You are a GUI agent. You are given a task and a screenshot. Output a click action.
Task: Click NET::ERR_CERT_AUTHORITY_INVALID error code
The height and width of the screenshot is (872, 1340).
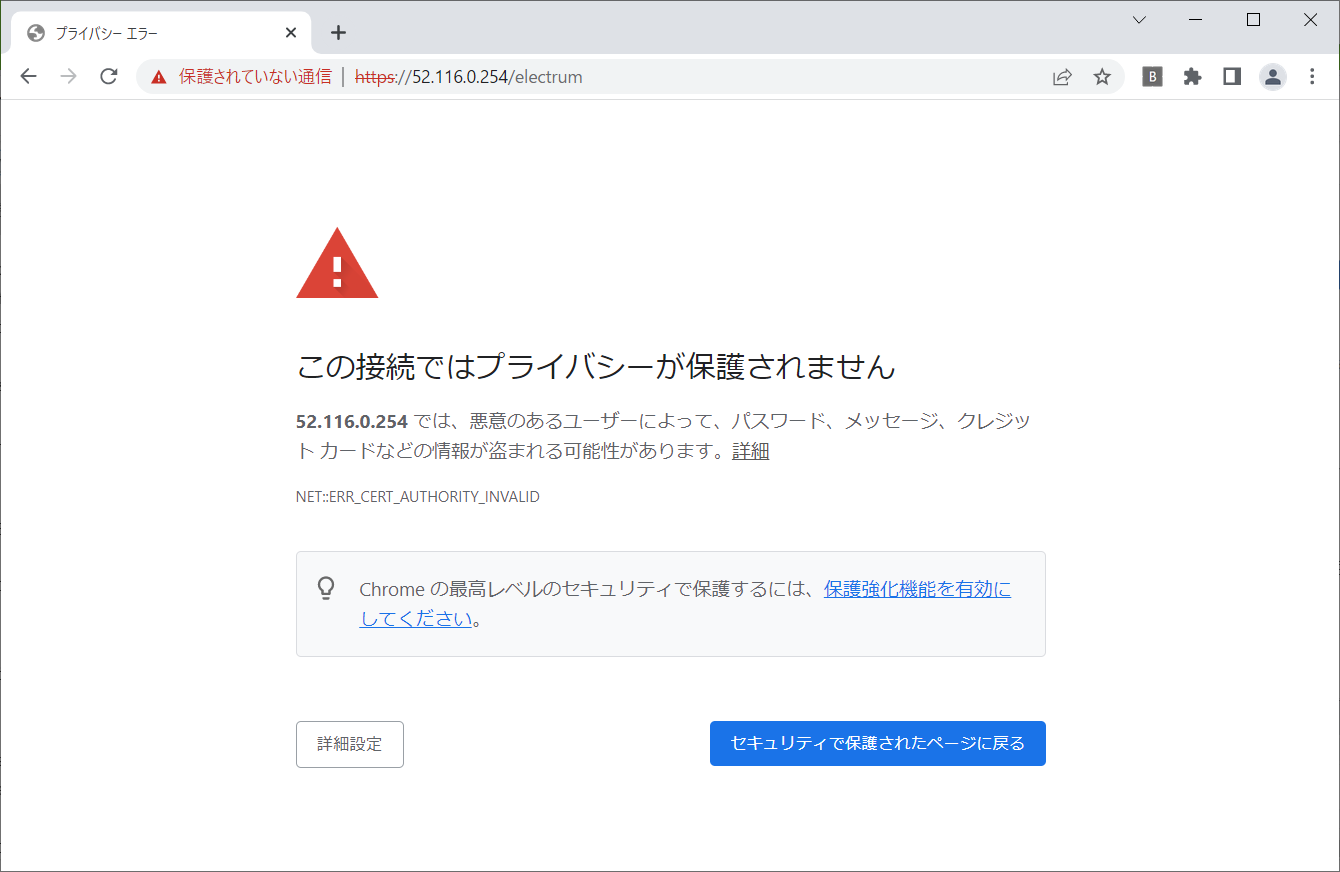pos(418,497)
